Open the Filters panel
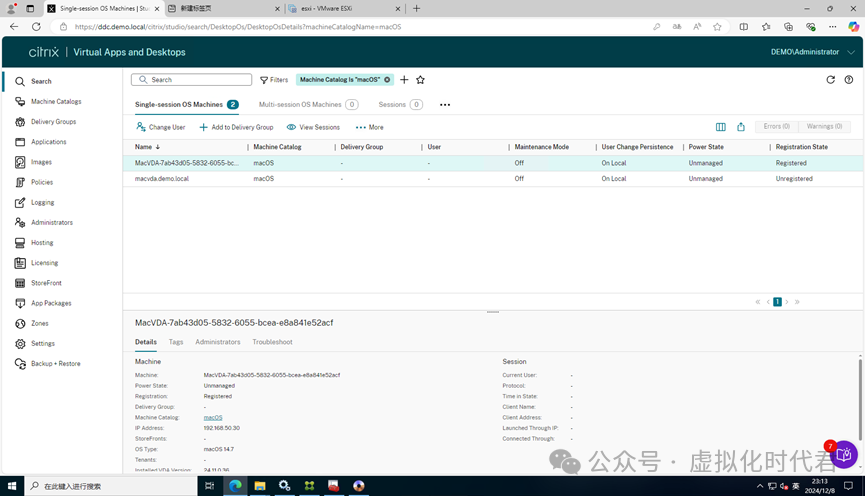865x496 pixels. coord(274,79)
